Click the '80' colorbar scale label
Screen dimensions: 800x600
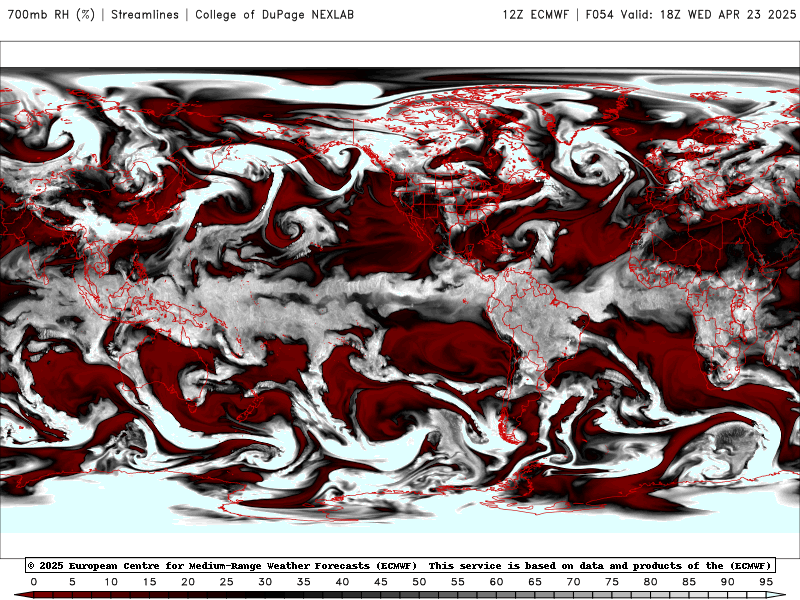651,582
